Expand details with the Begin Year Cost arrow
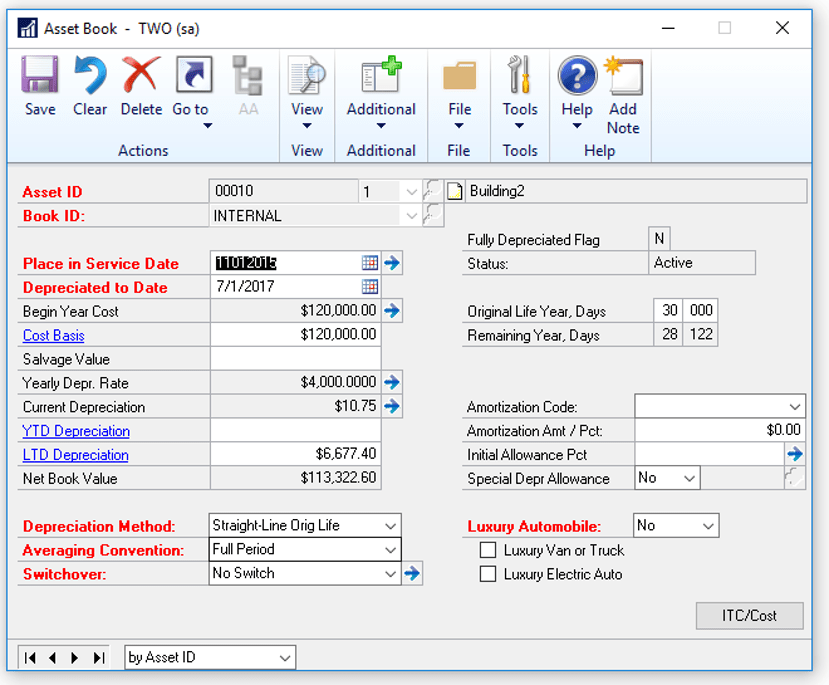 point(391,310)
